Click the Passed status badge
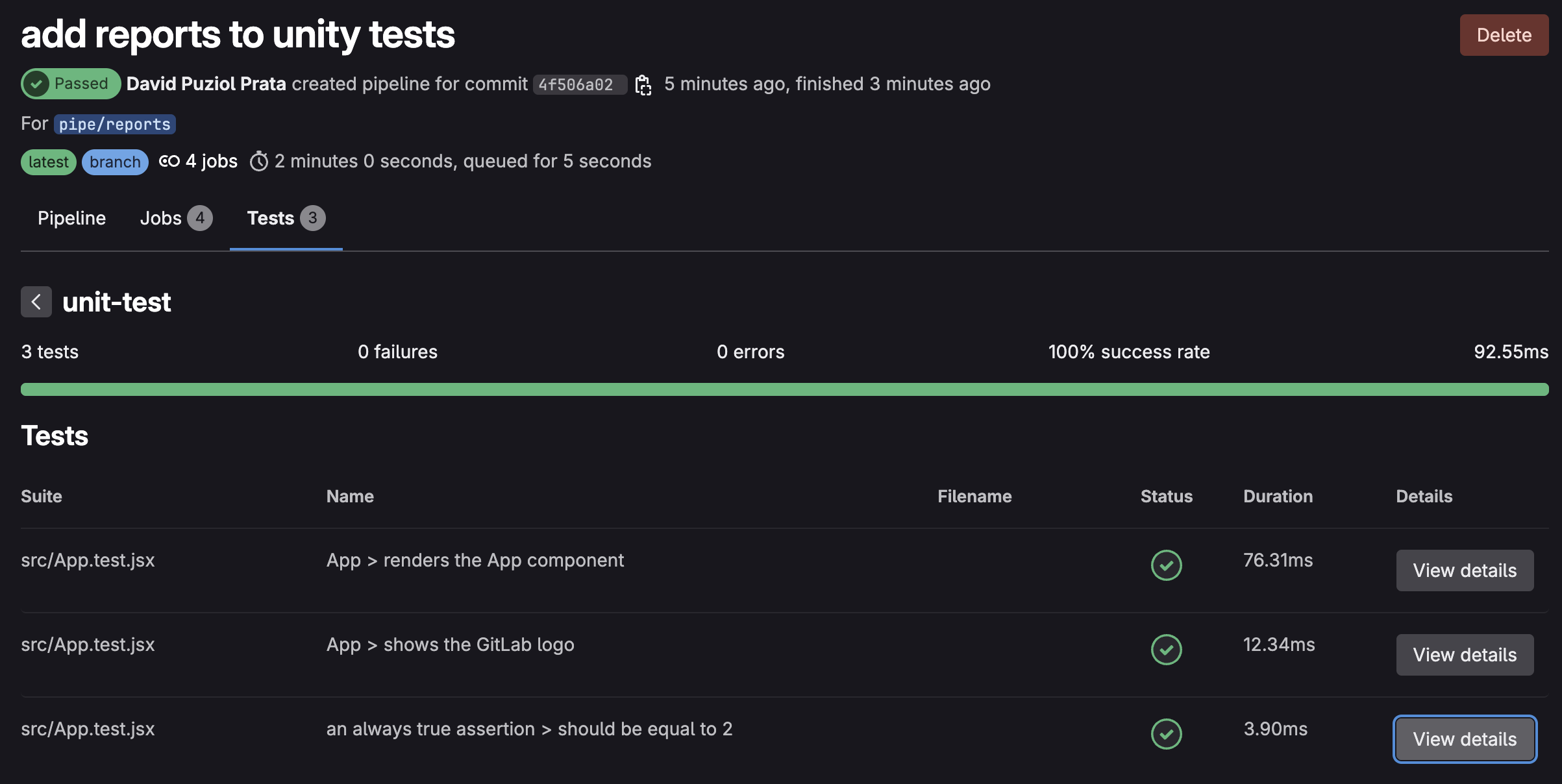This screenshot has height=784, width=1562. point(70,84)
